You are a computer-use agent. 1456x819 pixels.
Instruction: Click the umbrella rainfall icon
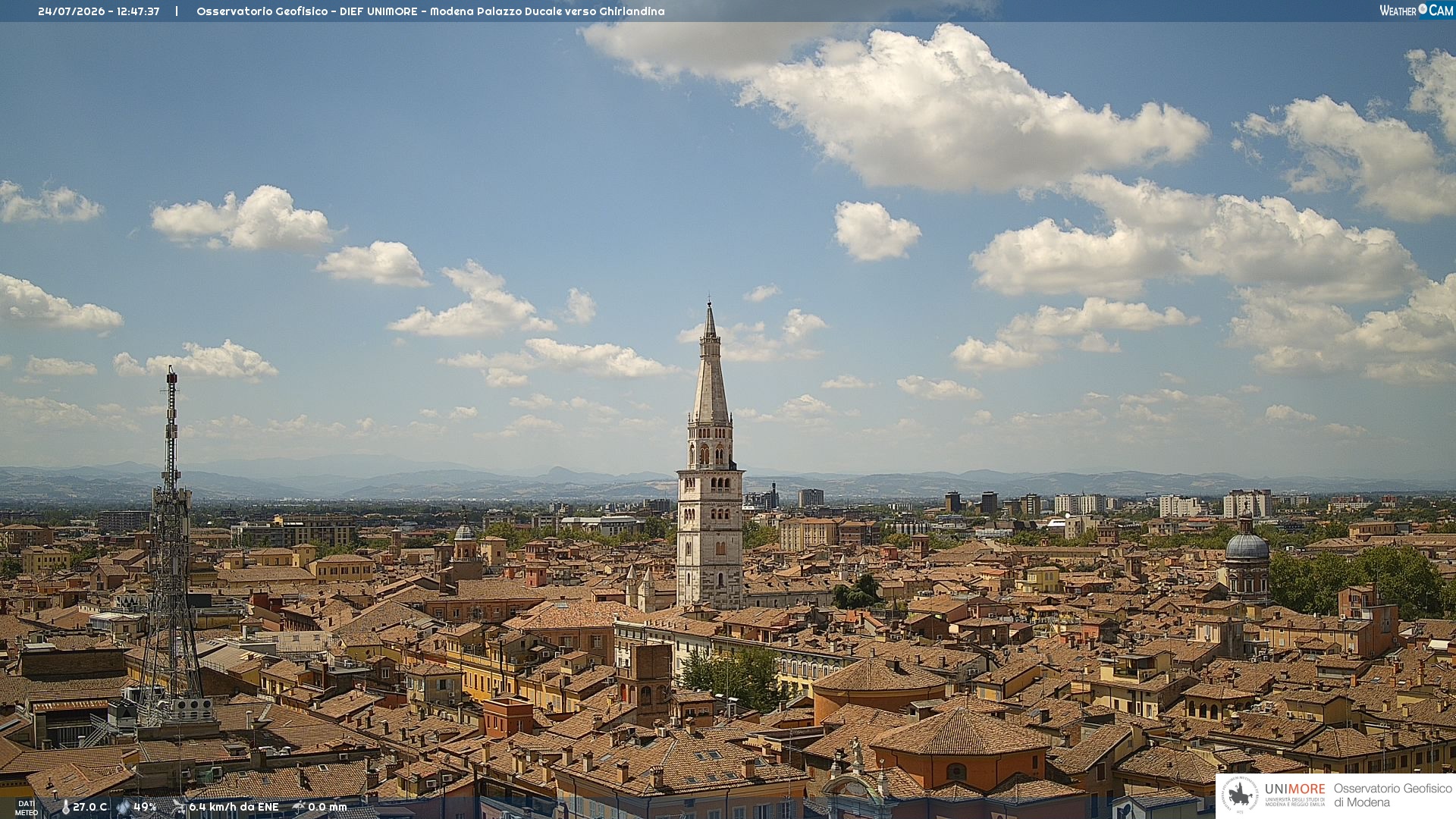coord(299,807)
